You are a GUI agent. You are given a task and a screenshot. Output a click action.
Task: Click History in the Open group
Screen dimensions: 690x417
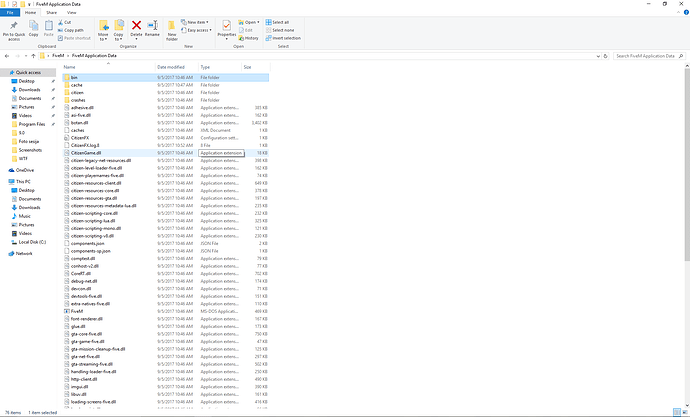(x=249, y=38)
